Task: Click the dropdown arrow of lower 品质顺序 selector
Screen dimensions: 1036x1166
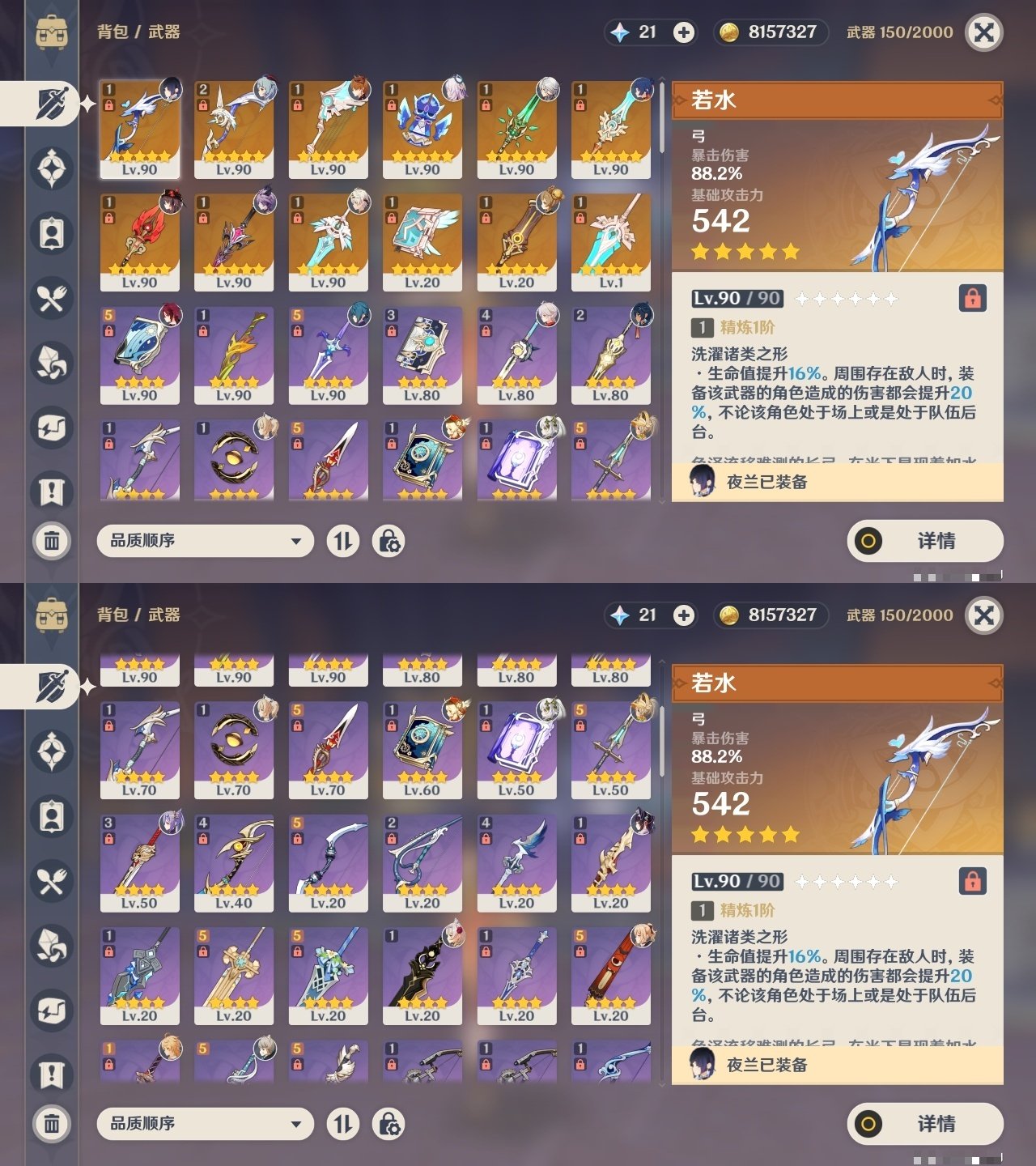Action: click(x=296, y=1124)
